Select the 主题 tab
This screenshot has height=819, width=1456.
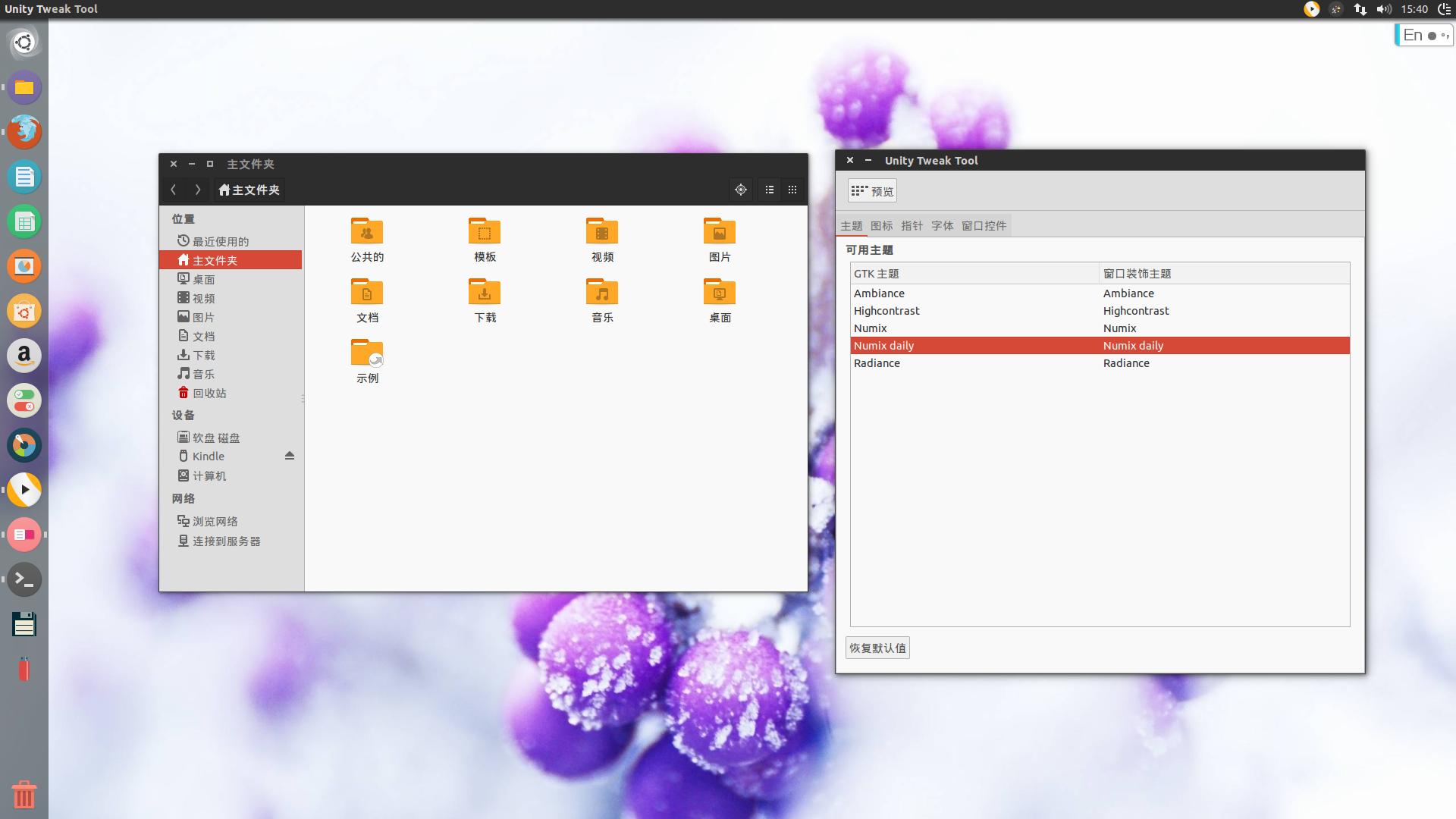coord(852,226)
